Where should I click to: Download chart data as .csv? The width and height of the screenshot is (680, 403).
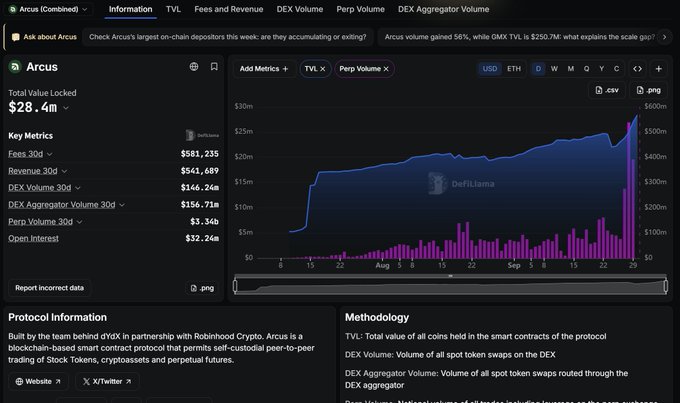click(x=607, y=90)
